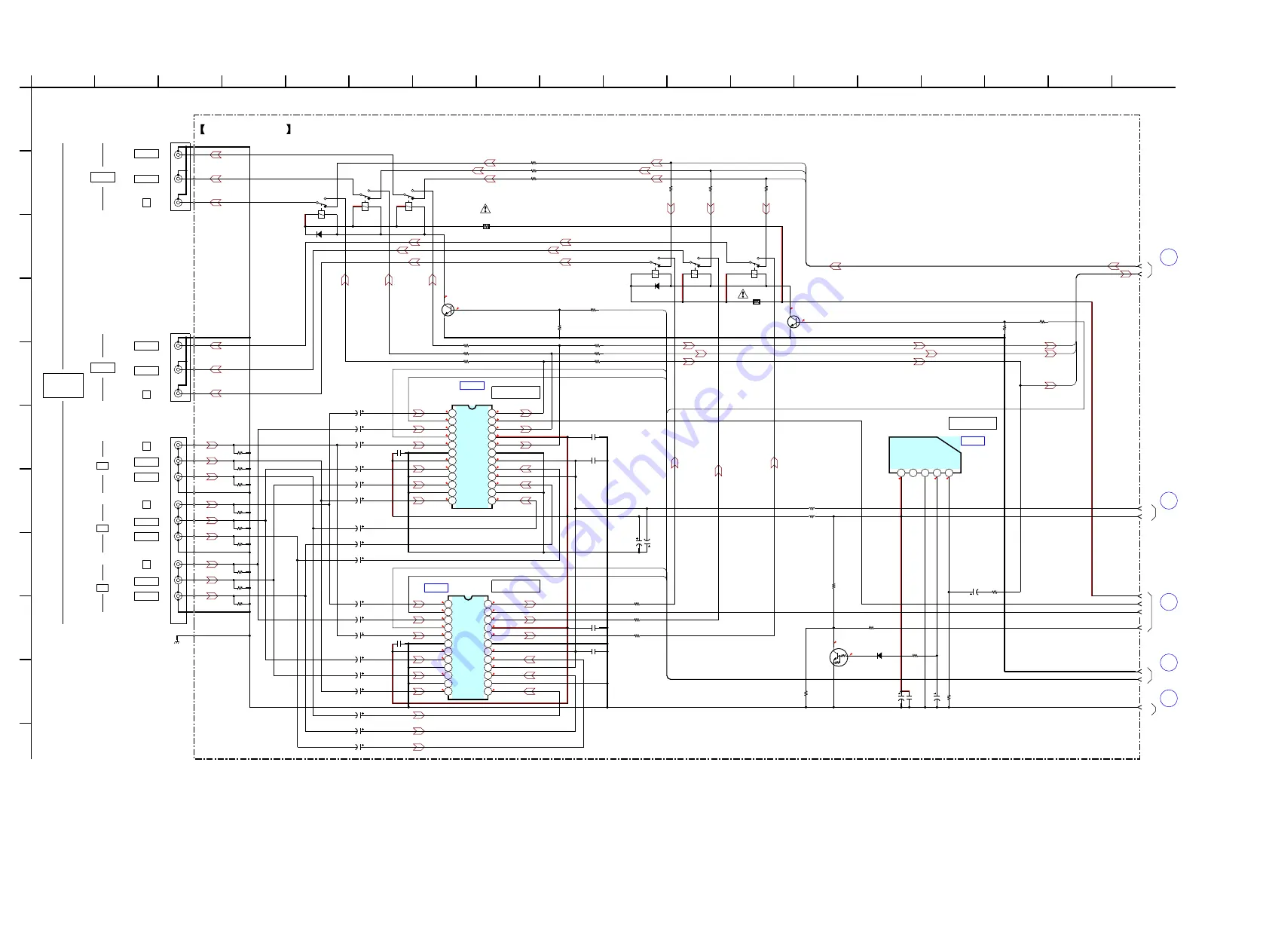Click the large empty box at far left

pos(63,384)
